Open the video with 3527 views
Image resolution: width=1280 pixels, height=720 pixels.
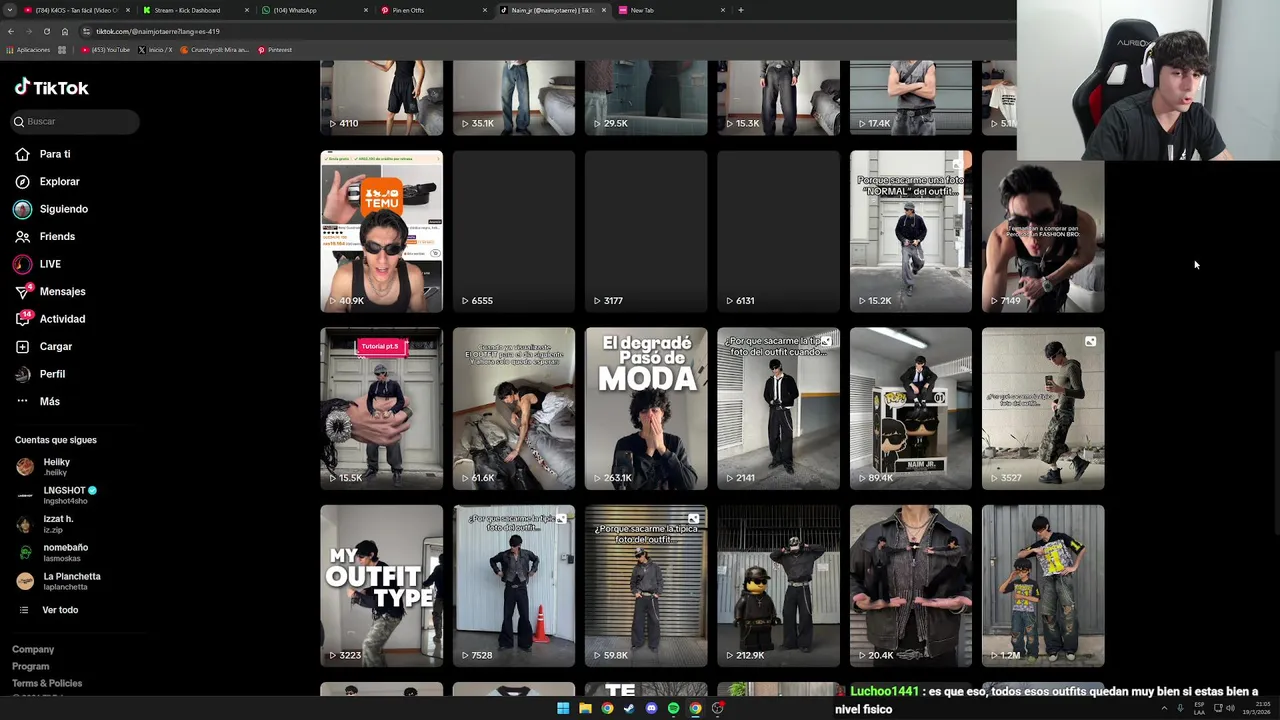(1043, 408)
